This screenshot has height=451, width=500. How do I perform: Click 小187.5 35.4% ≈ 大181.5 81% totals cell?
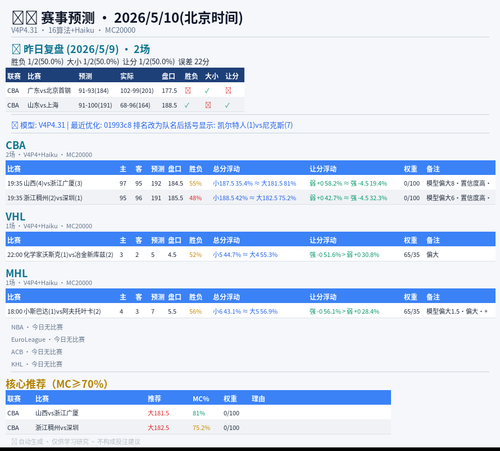point(254,183)
